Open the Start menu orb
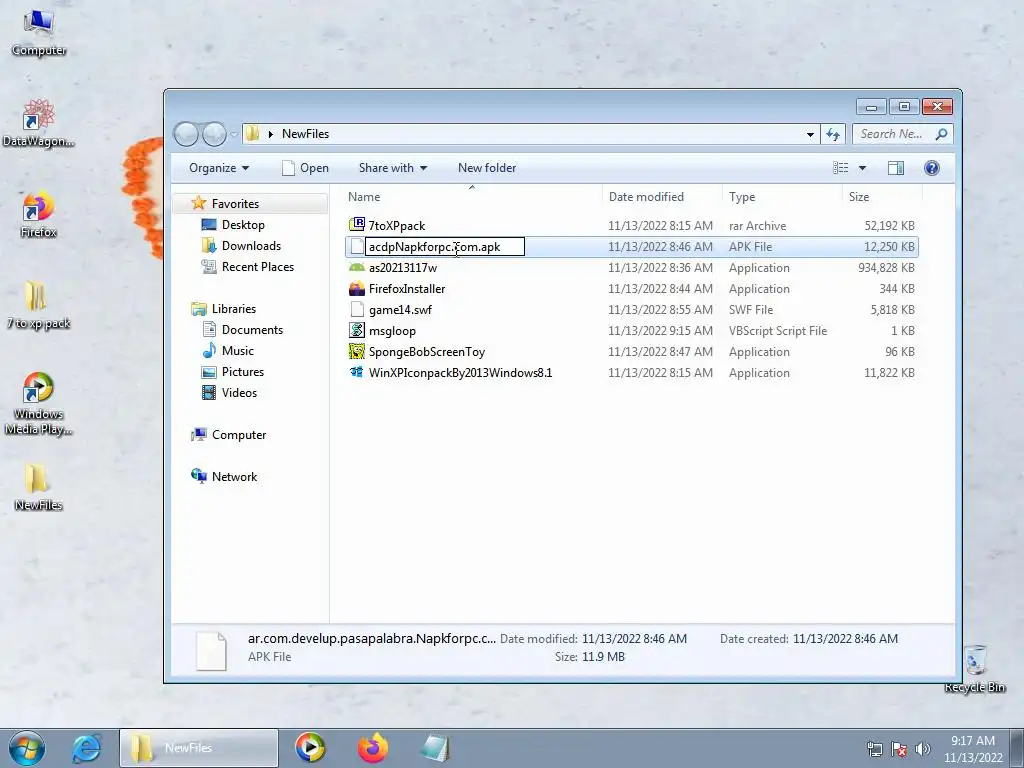Screen dimensions: 1024x768 (x=27, y=748)
